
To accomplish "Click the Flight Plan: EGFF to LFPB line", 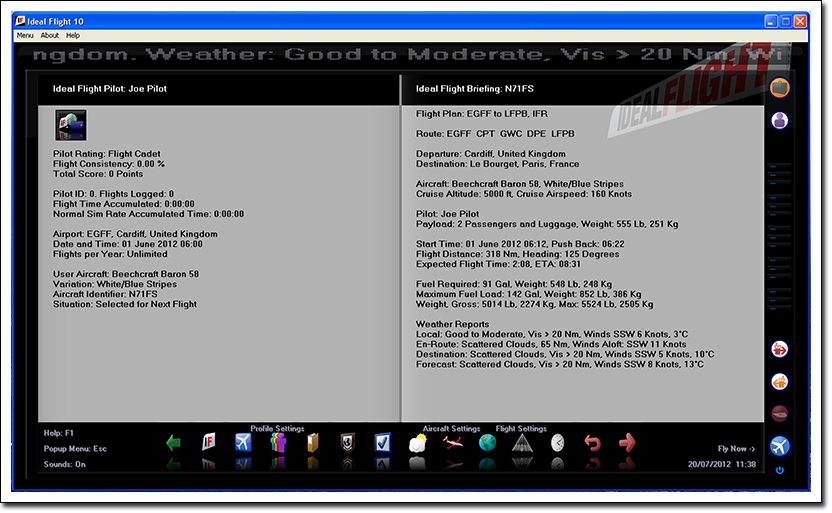I will (482, 114).
